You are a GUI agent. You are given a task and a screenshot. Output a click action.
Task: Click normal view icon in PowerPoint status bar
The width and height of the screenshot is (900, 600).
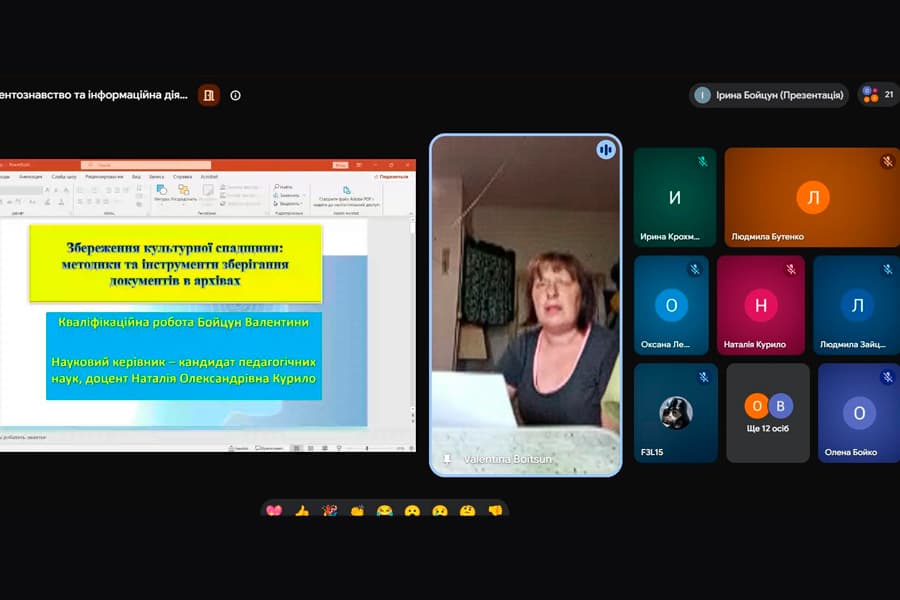click(x=296, y=448)
